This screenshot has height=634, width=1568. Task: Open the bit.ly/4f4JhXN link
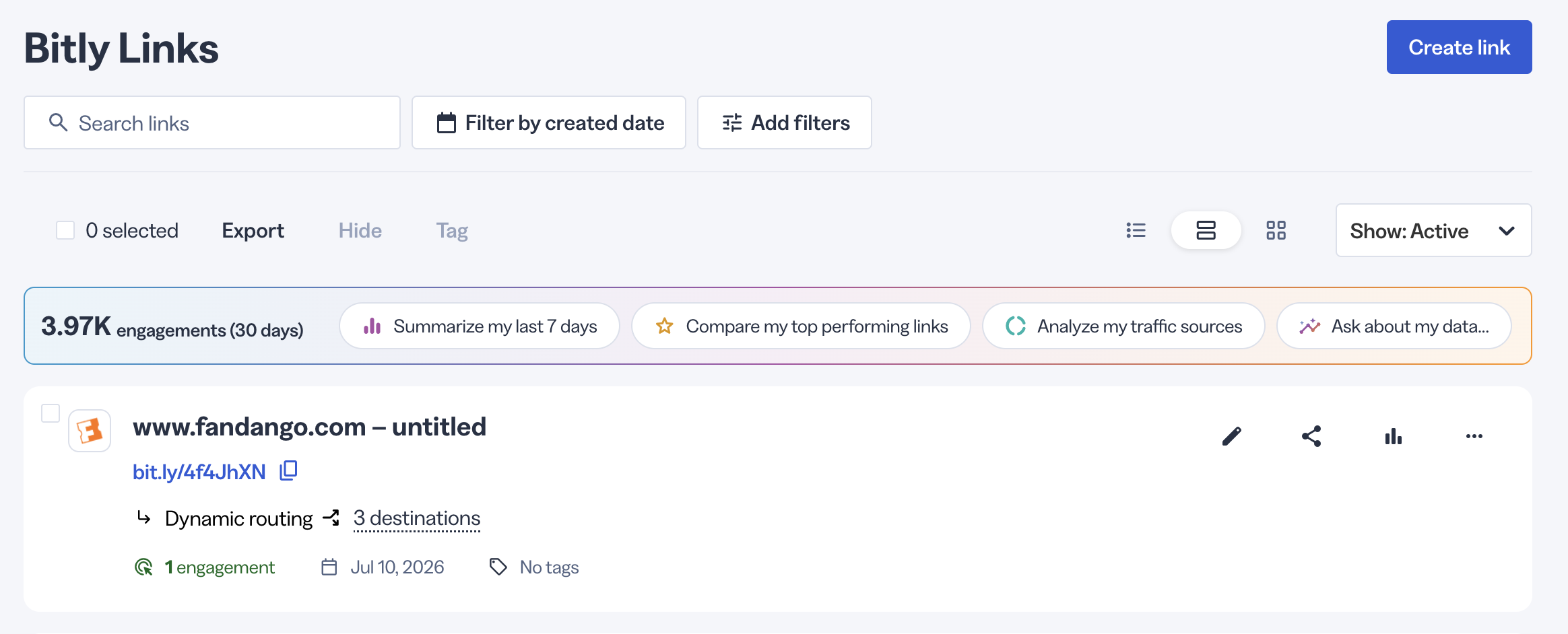pos(199,472)
